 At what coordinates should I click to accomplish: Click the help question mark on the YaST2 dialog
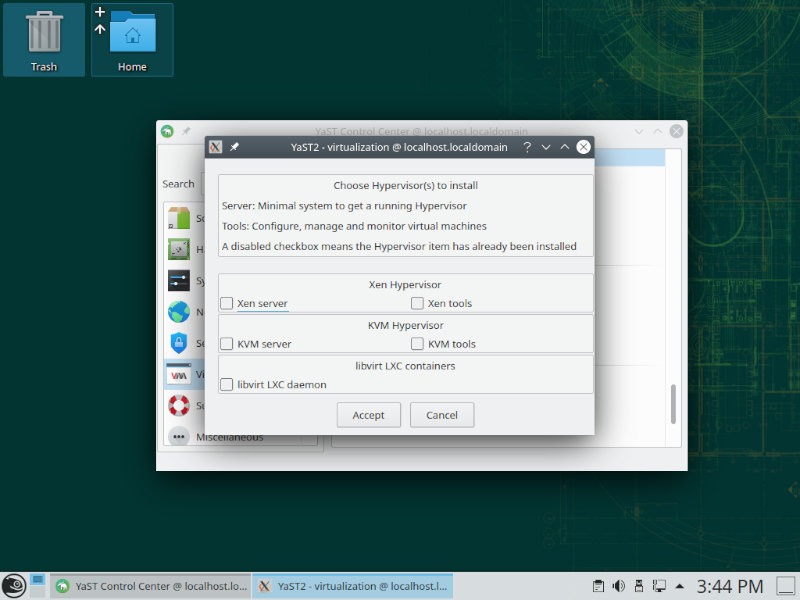[x=527, y=147]
